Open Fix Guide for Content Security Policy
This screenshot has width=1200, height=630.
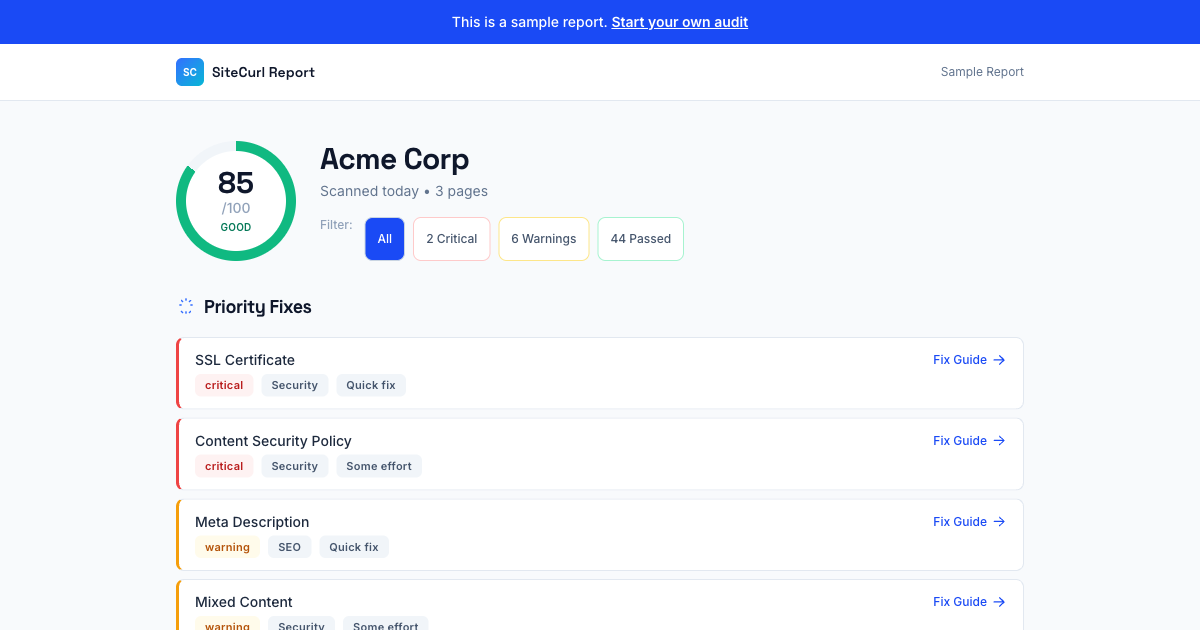click(x=969, y=441)
